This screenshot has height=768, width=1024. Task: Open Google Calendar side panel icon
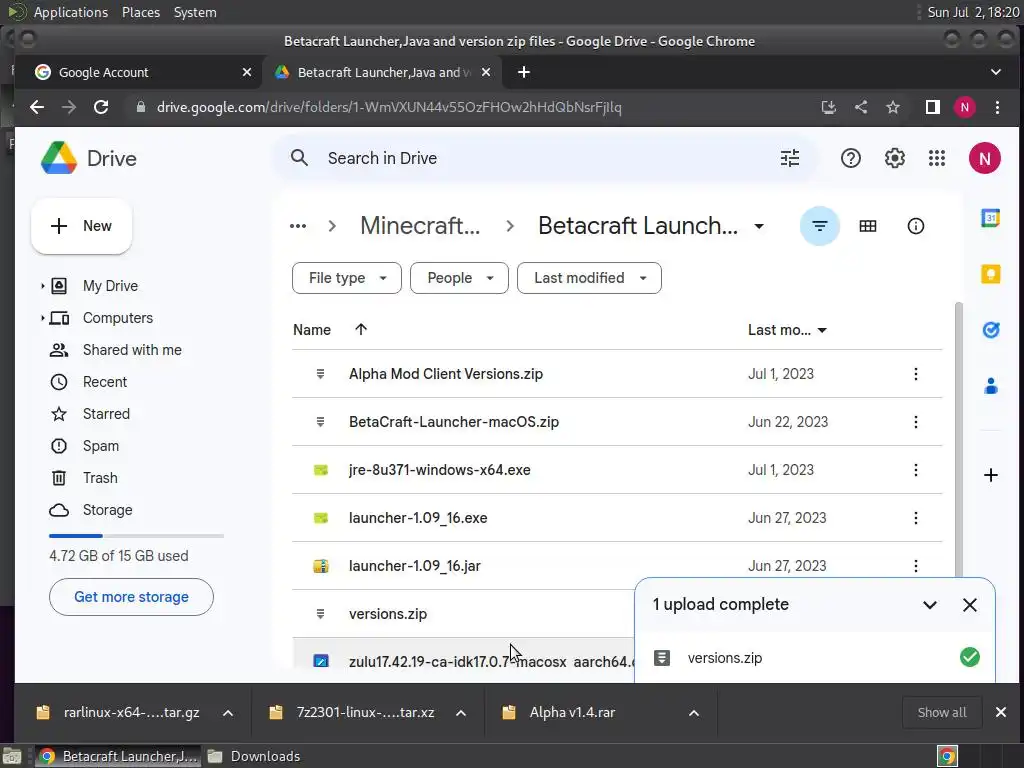tap(991, 219)
